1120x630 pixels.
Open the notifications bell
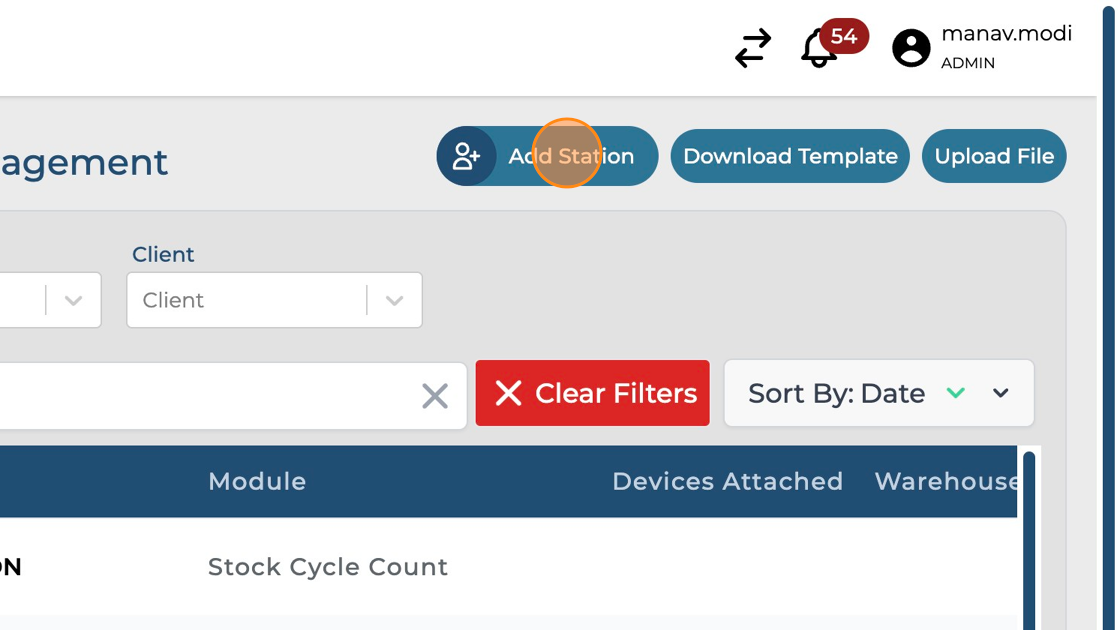(x=818, y=49)
